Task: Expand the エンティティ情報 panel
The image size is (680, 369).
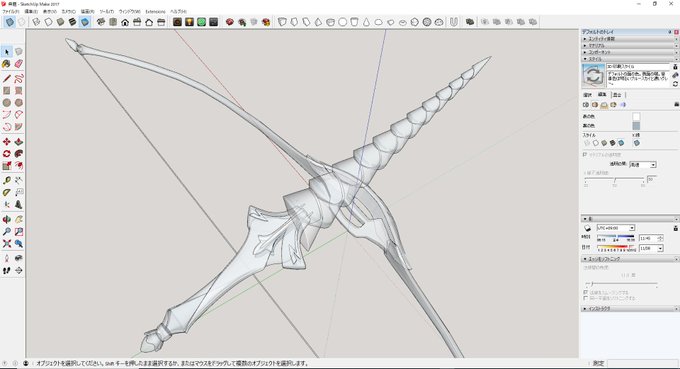Action: pos(630,39)
